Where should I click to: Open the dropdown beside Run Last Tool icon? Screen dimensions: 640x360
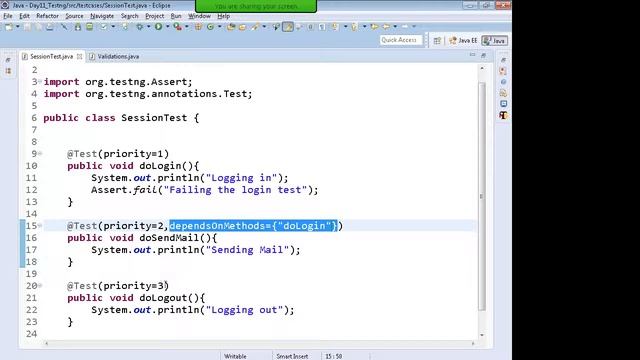[187, 27]
